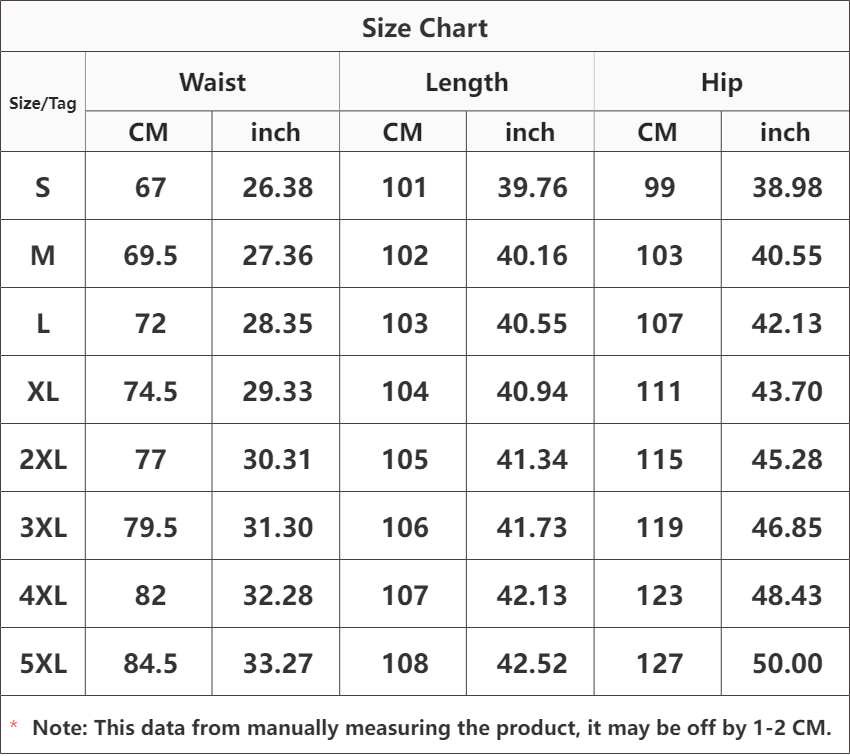Click the XL size row label
Viewport: 850px width, 756px height.
point(43,391)
